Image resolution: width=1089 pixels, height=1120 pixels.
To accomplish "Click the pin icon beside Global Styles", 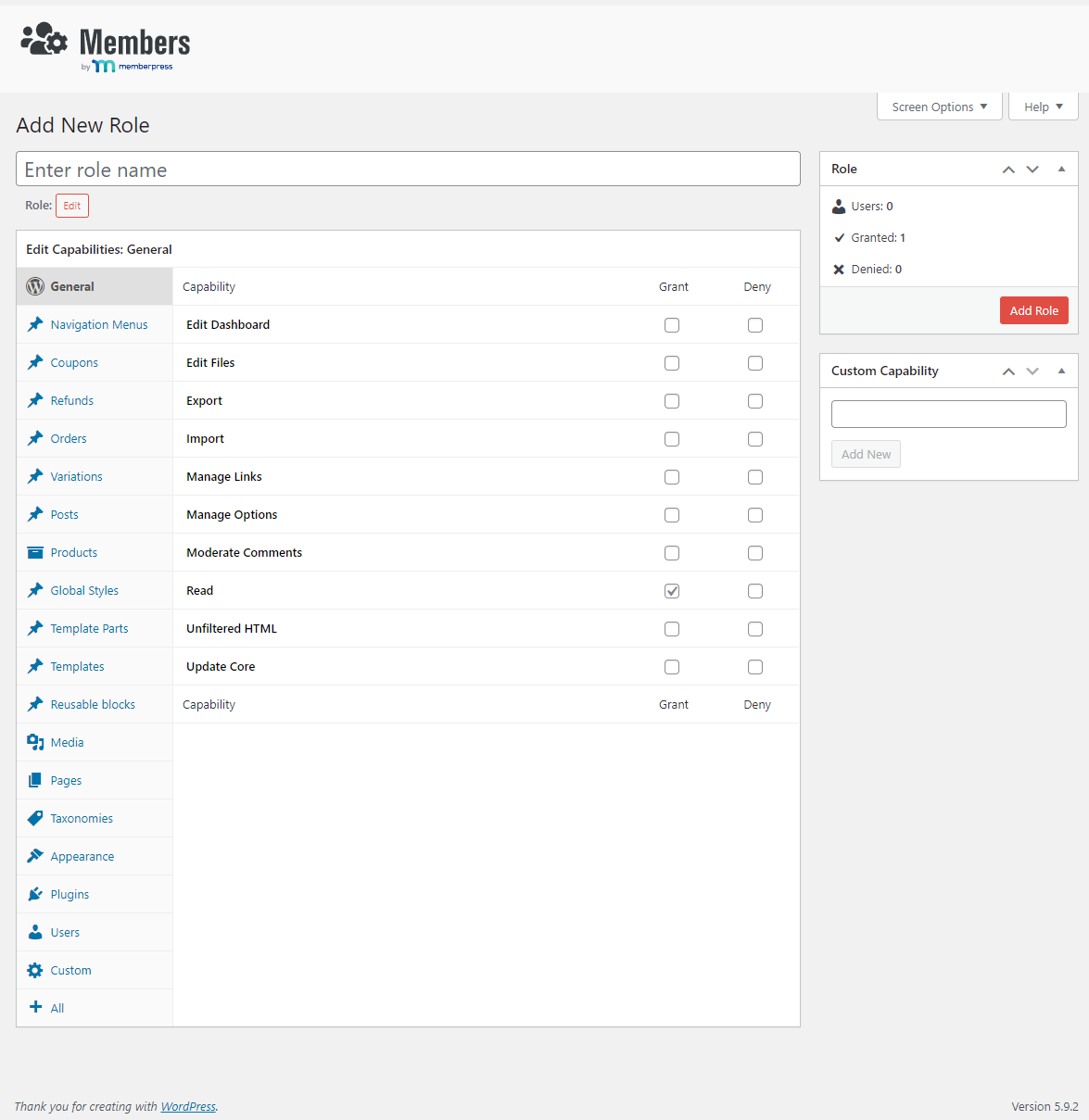I will pyautogui.click(x=35, y=590).
